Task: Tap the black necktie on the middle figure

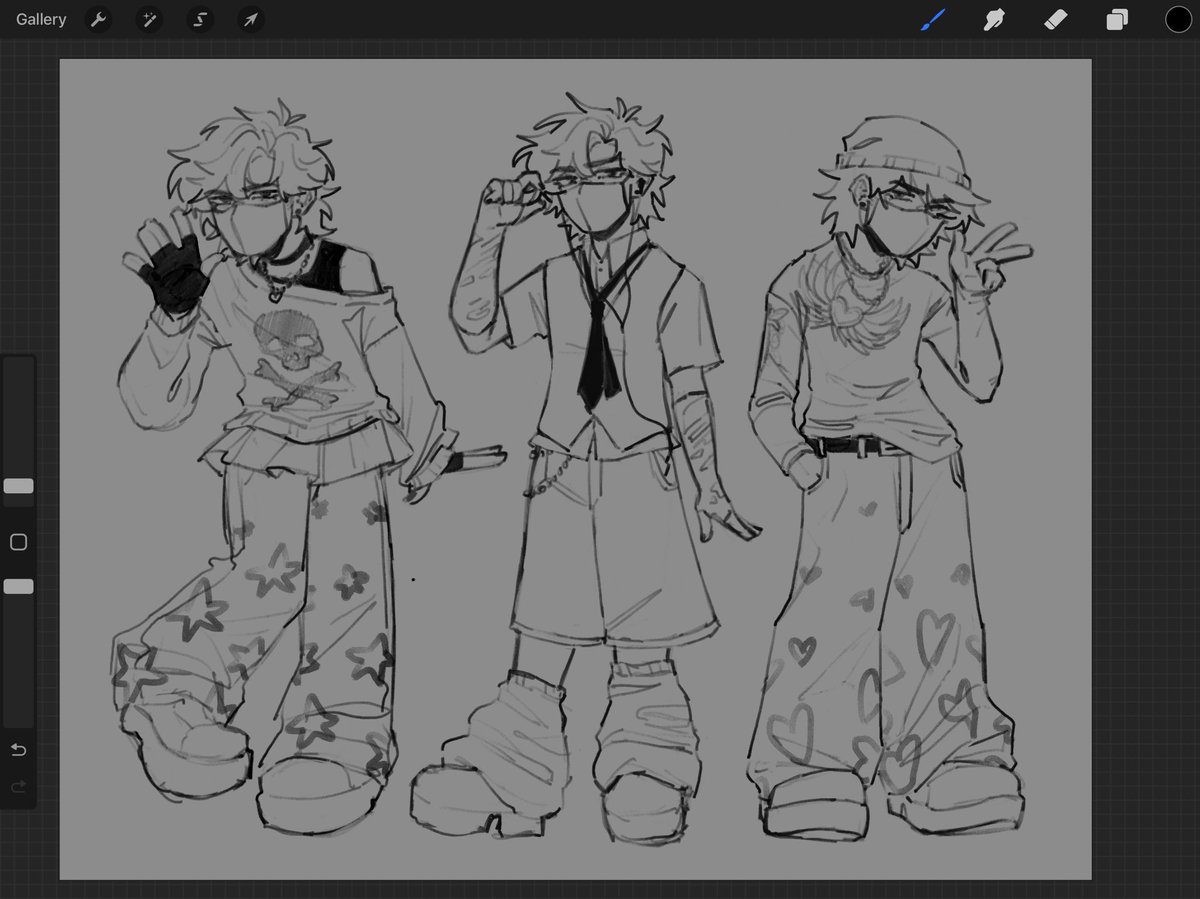Action: [598, 345]
